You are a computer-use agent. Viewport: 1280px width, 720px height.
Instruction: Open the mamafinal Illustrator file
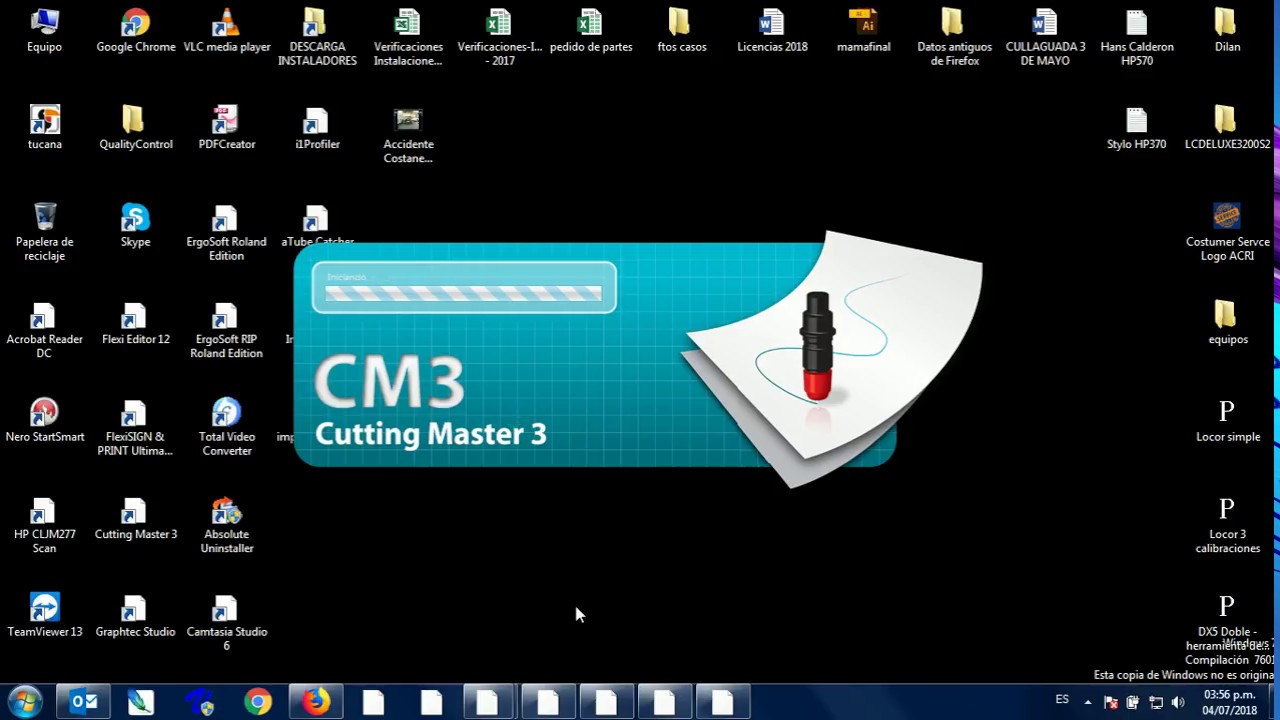pos(863,31)
